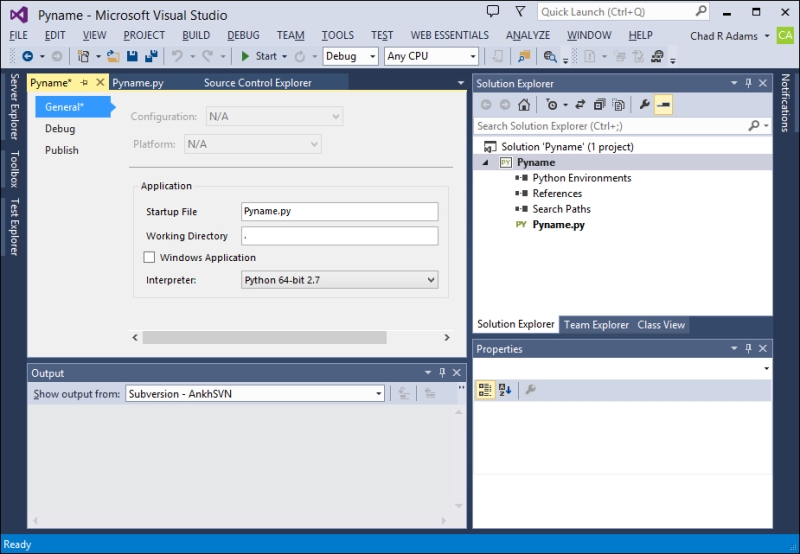The width and height of the screenshot is (800, 554).
Task: Click the Collapse All icon in Solution Explorer
Action: pyautogui.click(x=599, y=105)
